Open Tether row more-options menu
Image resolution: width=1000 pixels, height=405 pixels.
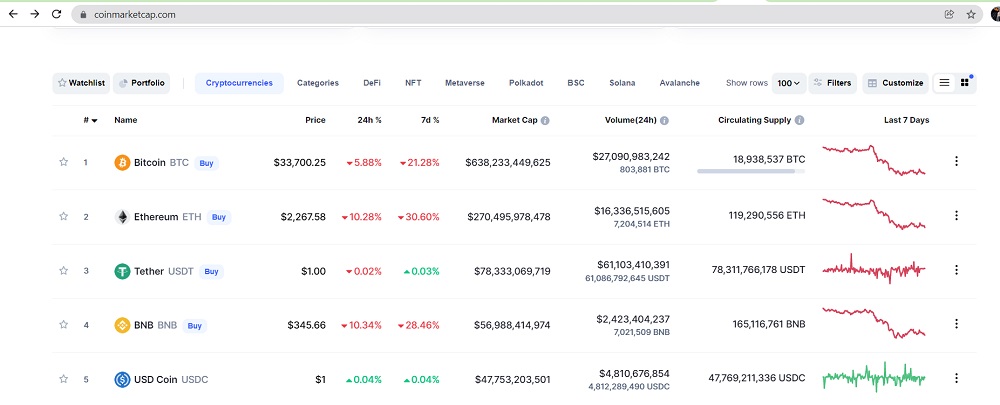pos(956,270)
